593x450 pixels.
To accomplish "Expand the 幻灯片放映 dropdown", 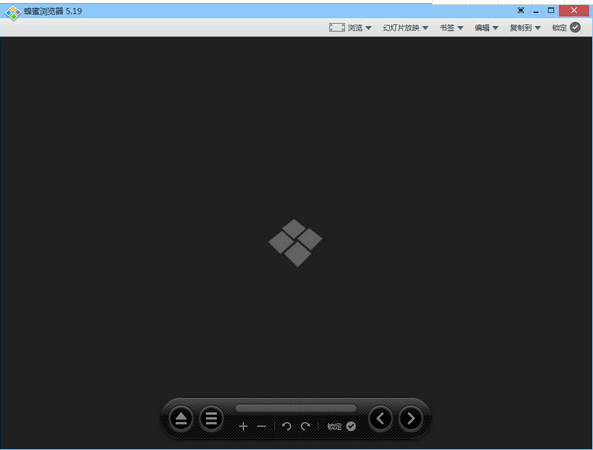I will (x=405, y=28).
